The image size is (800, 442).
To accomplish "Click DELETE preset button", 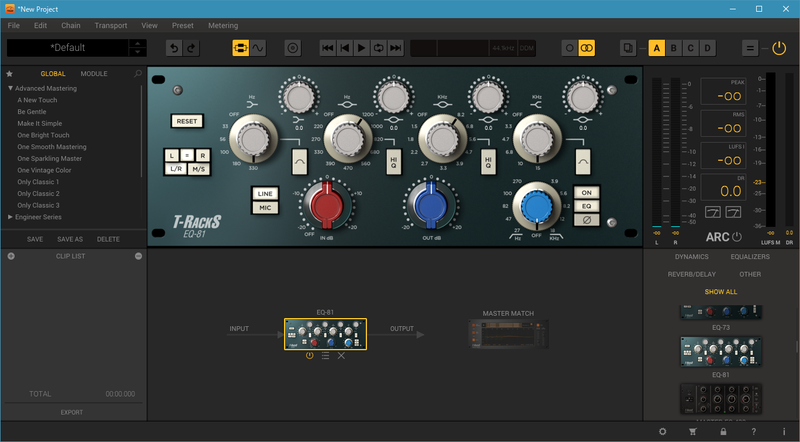I will pyautogui.click(x=108, y=239).
